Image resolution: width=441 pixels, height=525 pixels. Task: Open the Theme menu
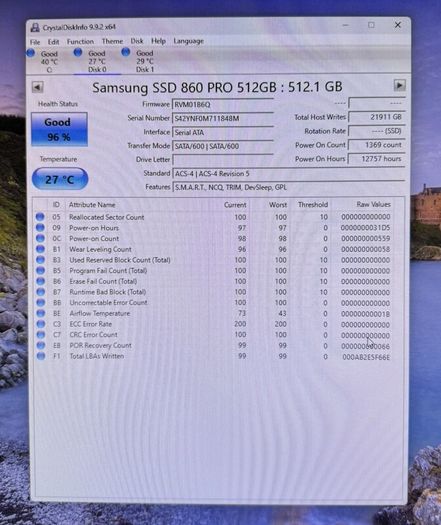pyautogui.click(x=112, y=41)
